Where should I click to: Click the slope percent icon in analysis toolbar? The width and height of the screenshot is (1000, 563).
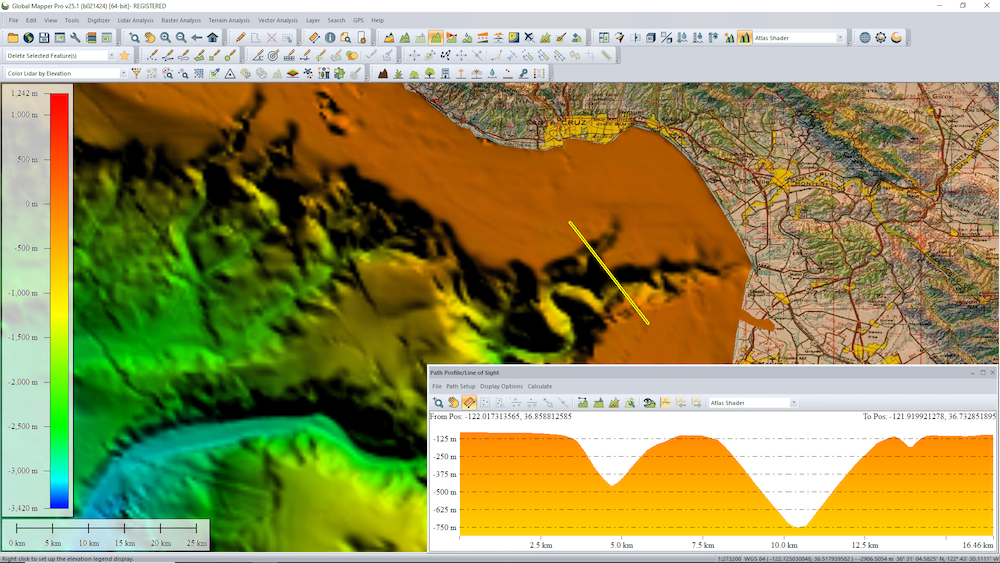coord(666,38)
